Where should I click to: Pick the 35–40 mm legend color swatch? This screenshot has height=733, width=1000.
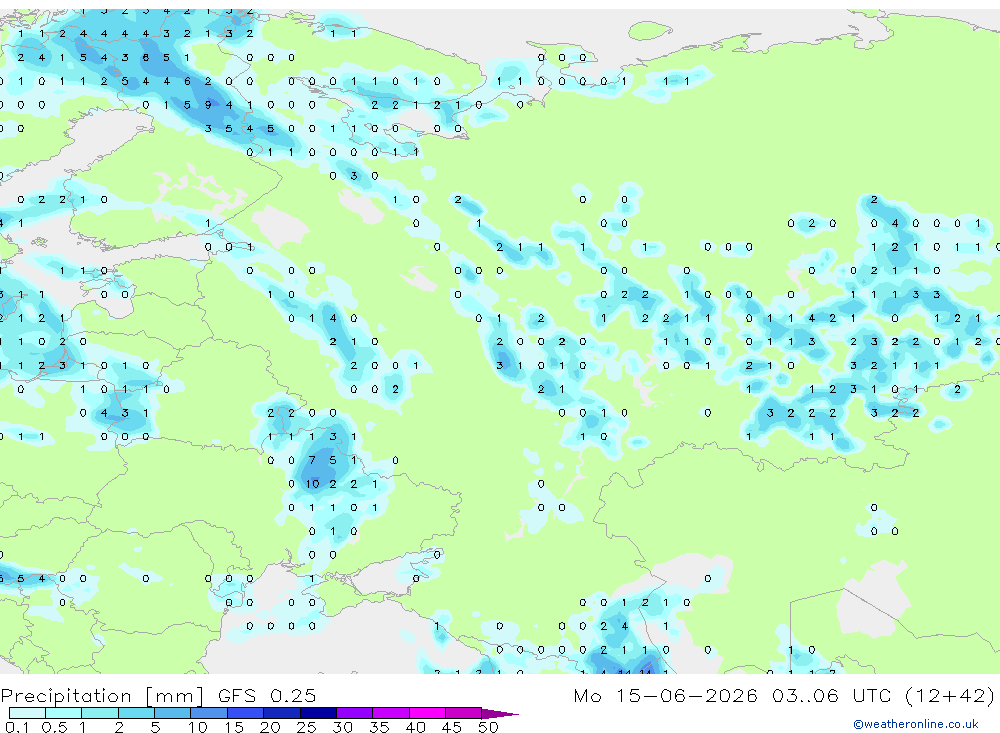pos(391,713)
